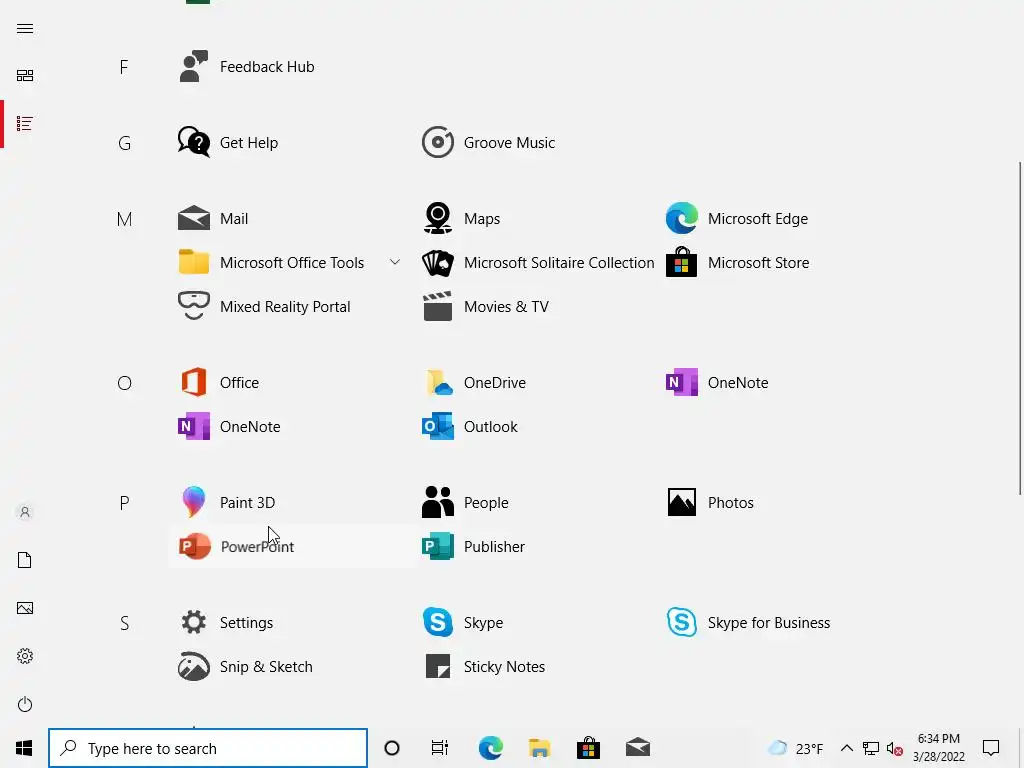Click the Windows Start button
Image resolution: width=1024 pixels, height=768 pixels.
(x=24, y=748)
